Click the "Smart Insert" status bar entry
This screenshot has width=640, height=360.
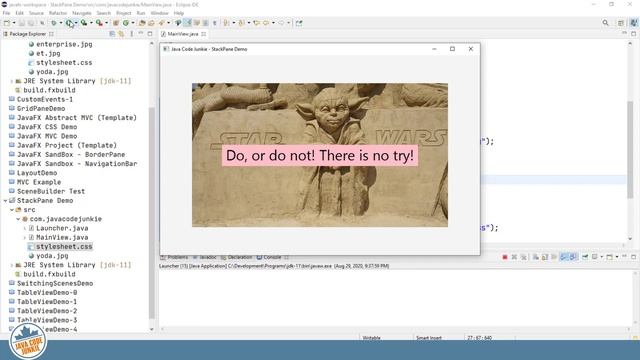click(429, 338)
